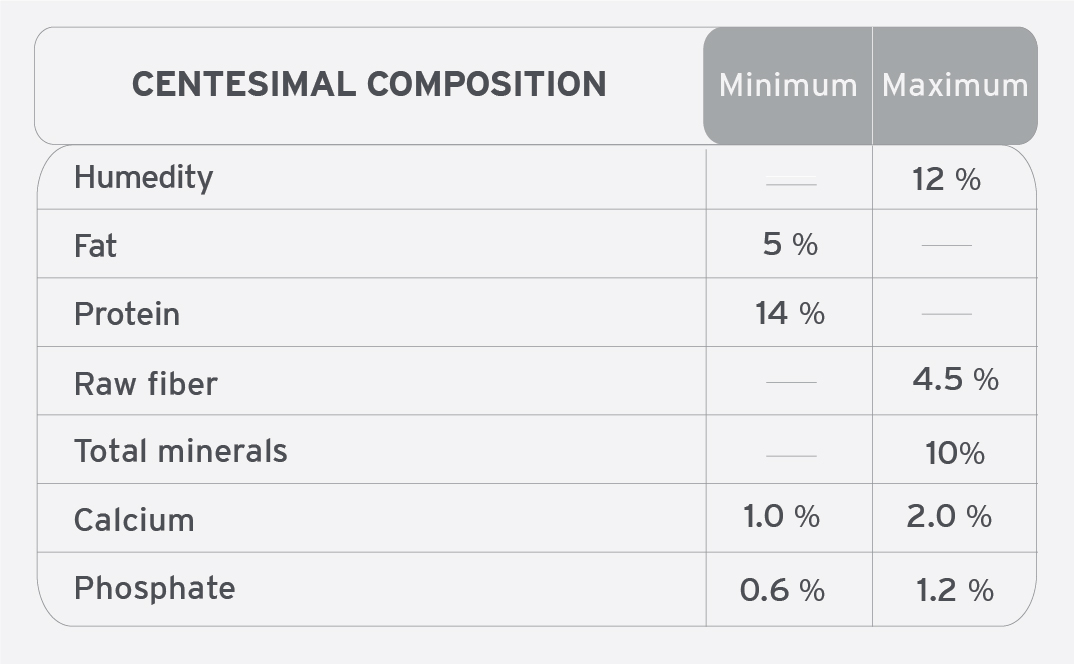The image size is (1074, 664).
Task: Select the 5 % fat minimum value
Action: point(790,245)
